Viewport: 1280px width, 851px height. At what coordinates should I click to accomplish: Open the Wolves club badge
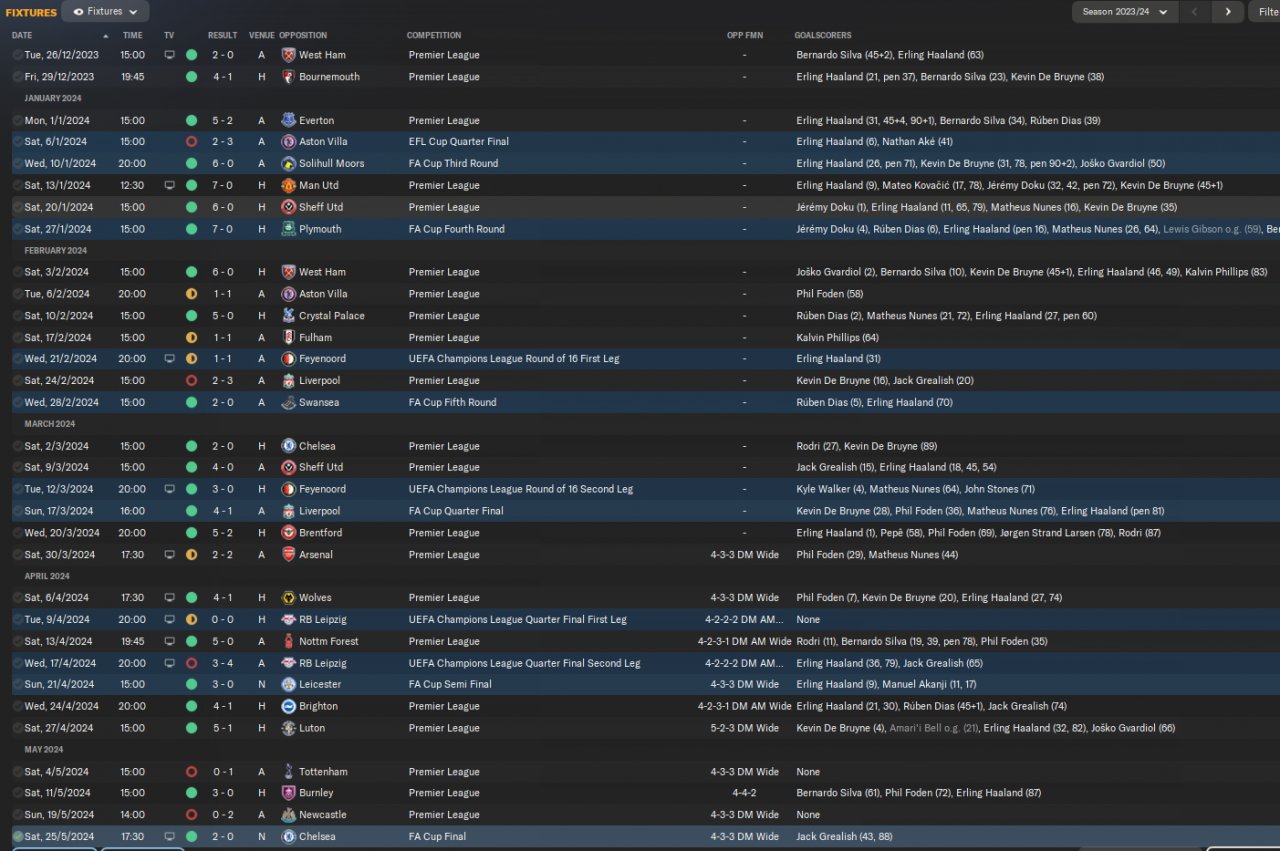(289, 598)
